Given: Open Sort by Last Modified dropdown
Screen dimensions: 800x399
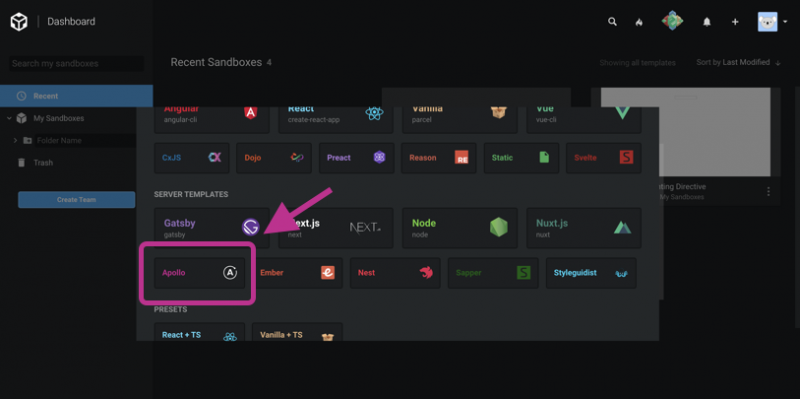Looking at the screenshot, I should (733, 62).
